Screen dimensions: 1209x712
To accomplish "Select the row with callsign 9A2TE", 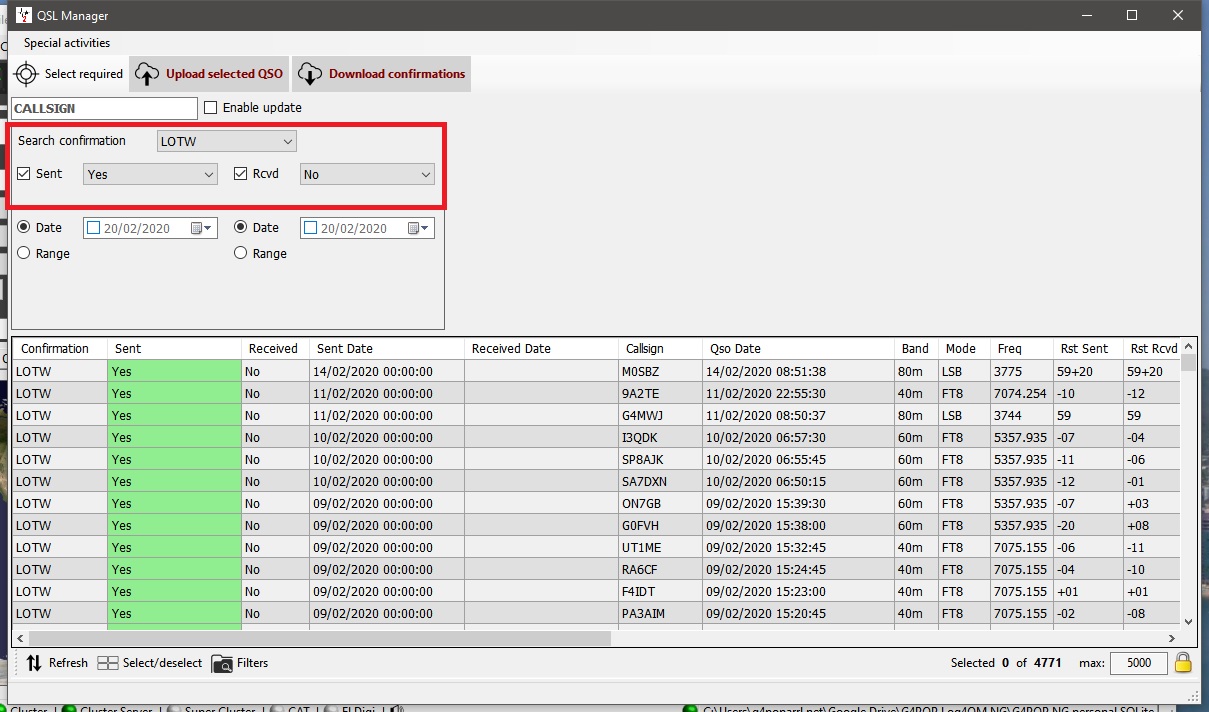I will pos(596,393).
